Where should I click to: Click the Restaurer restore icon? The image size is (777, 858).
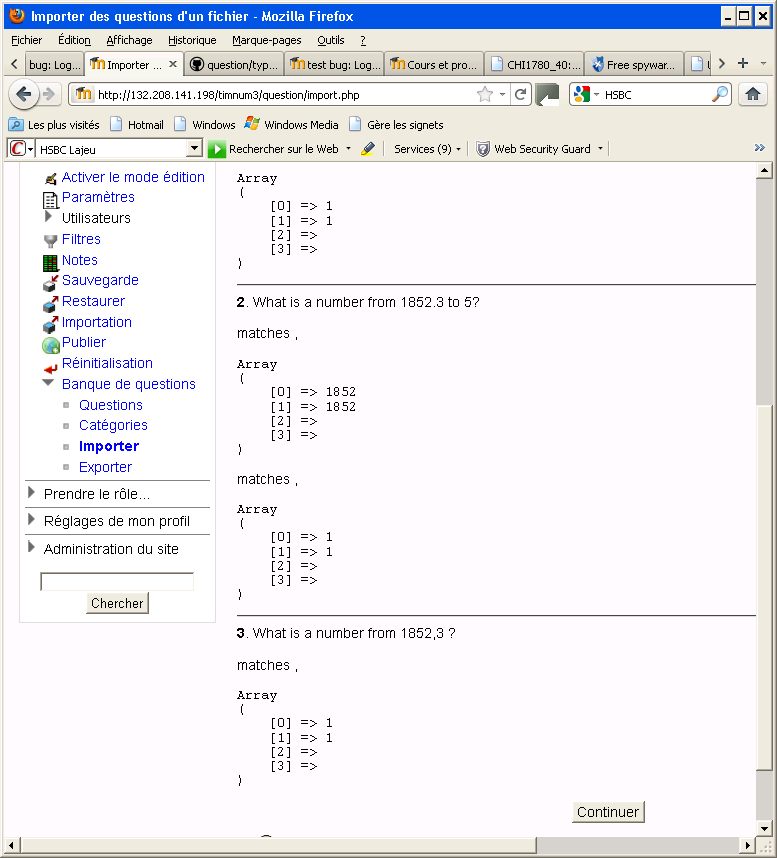50,304
